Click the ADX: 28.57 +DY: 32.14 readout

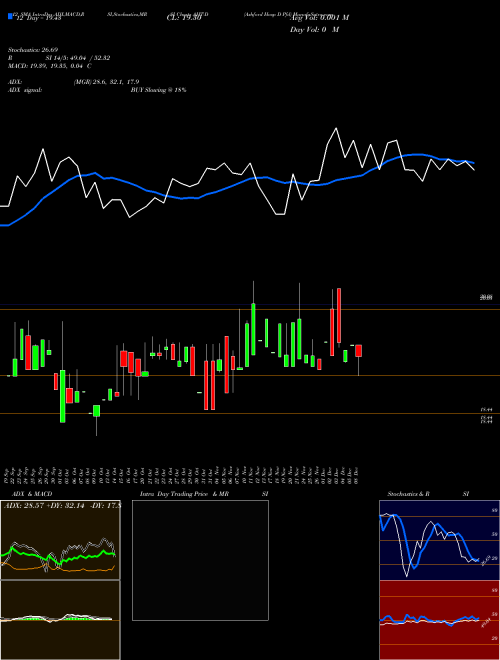pyautogui.click(x=62, y=505)
